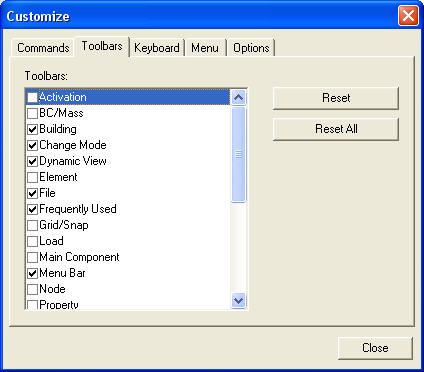Check the BC/Mass toolbar box
Viewport: 424px width, 372px height.
tap(32, 113)
